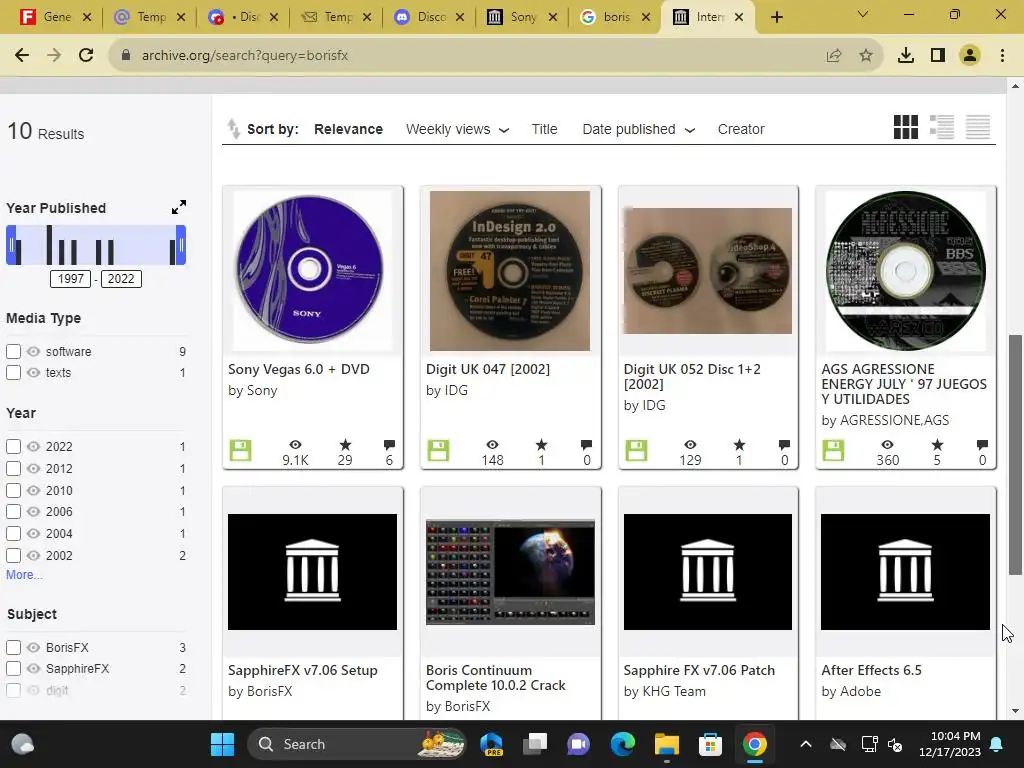Switch to extended list view
The width and height of the screenshot is (1024, 768).
coord(942,127)
